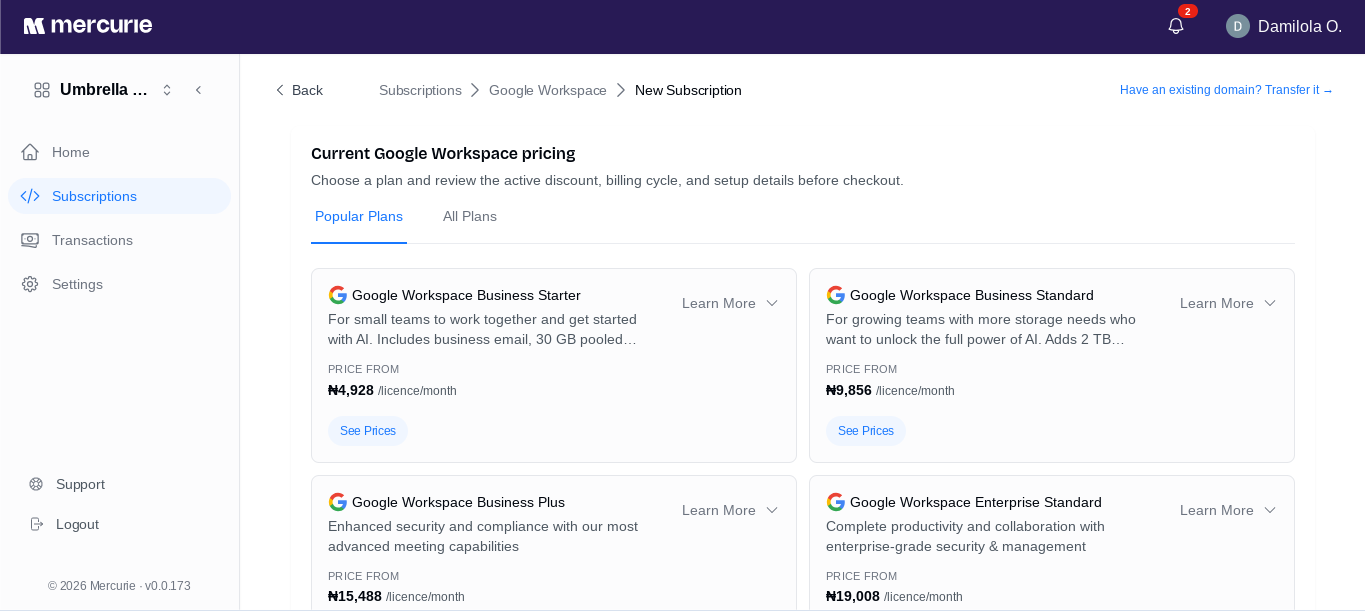The image size is (1365, 611).
Task: Open Support in the sidebar
Action: click(x=80, y=484)
